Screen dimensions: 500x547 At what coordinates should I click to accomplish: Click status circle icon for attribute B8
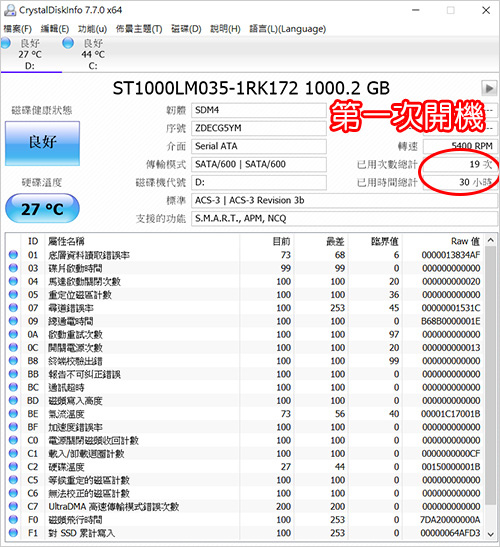[13, 361]
